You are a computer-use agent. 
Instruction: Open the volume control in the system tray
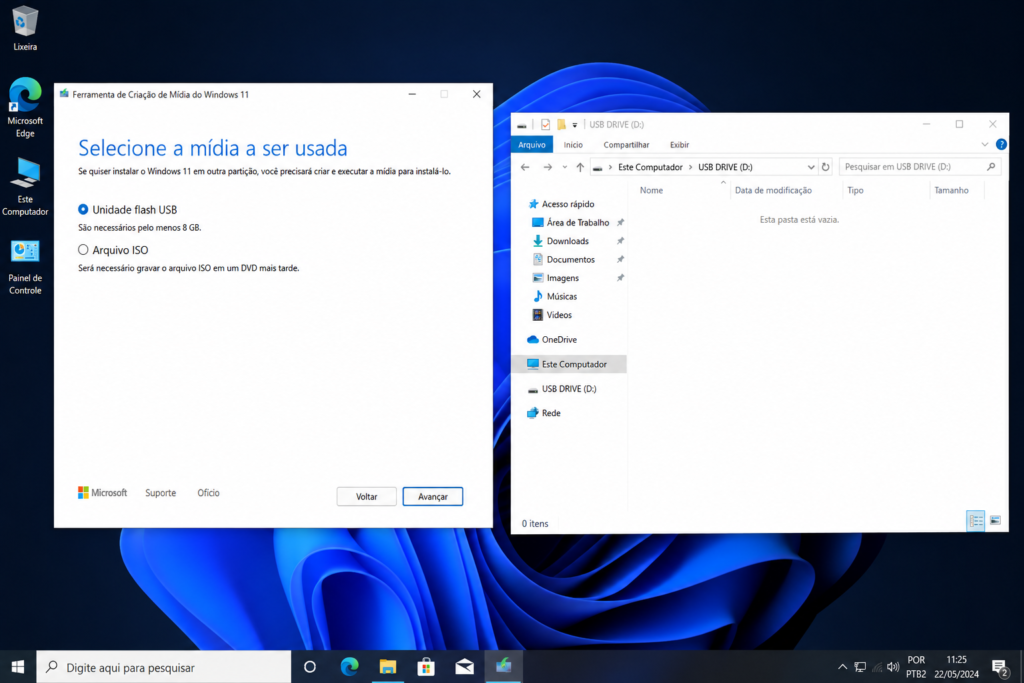pos(893,667)
